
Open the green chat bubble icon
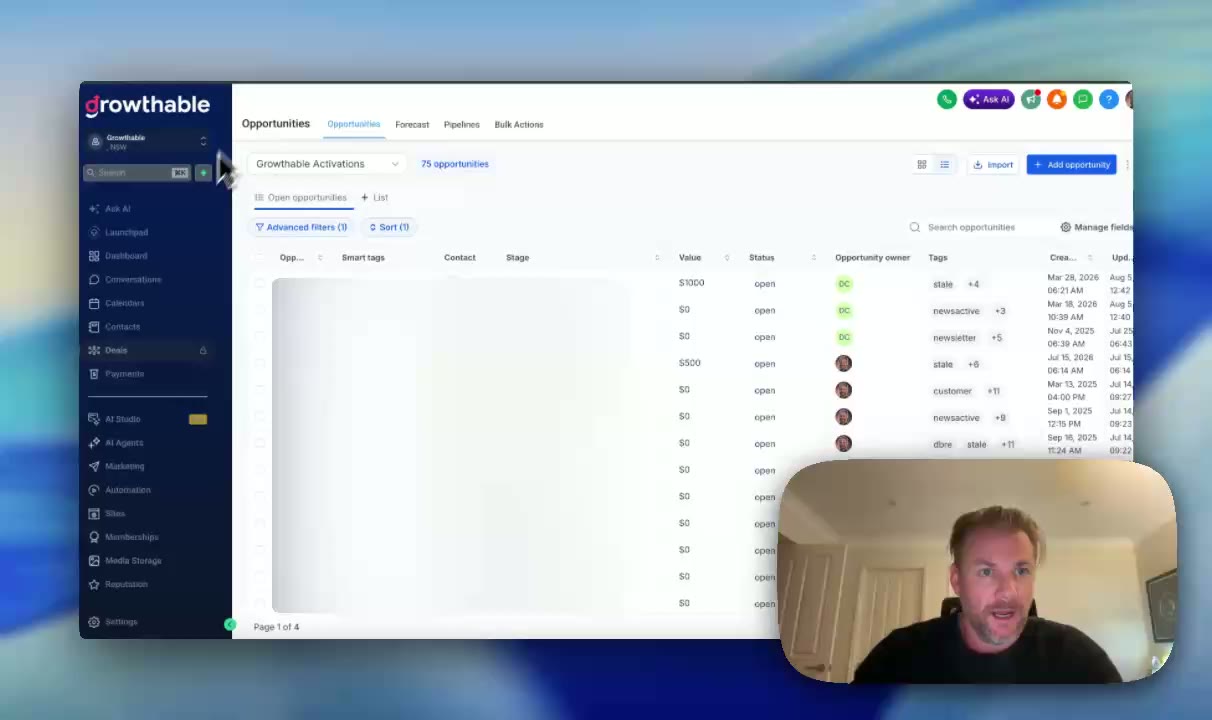pos(1083,99)
